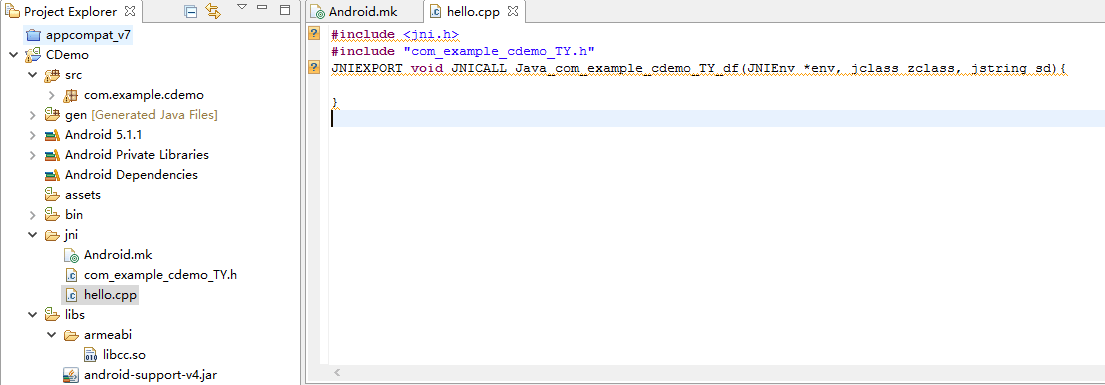This screenshot has width=1105, height=385.
Task: Click com_example_cdemo_TY.h file icon
Action: click(71, 274)
